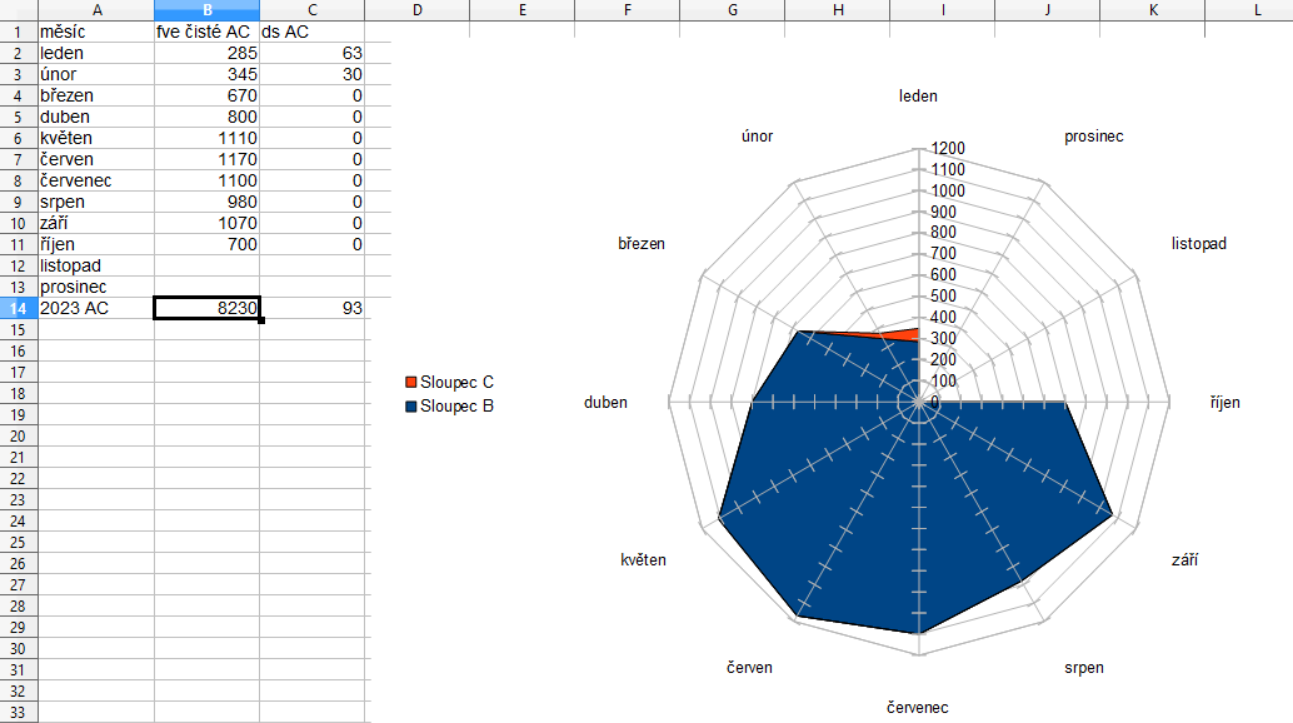Click the cell with value 285
This screenshot has height=723, width=1293.
point(207,53)
